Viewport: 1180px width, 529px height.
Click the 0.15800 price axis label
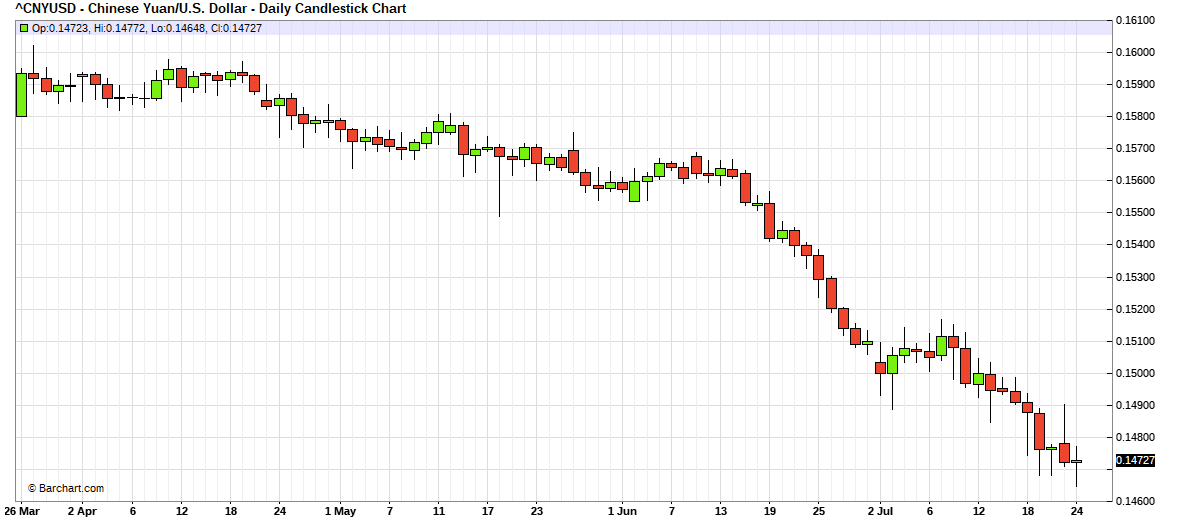[x=1134, y=117]
